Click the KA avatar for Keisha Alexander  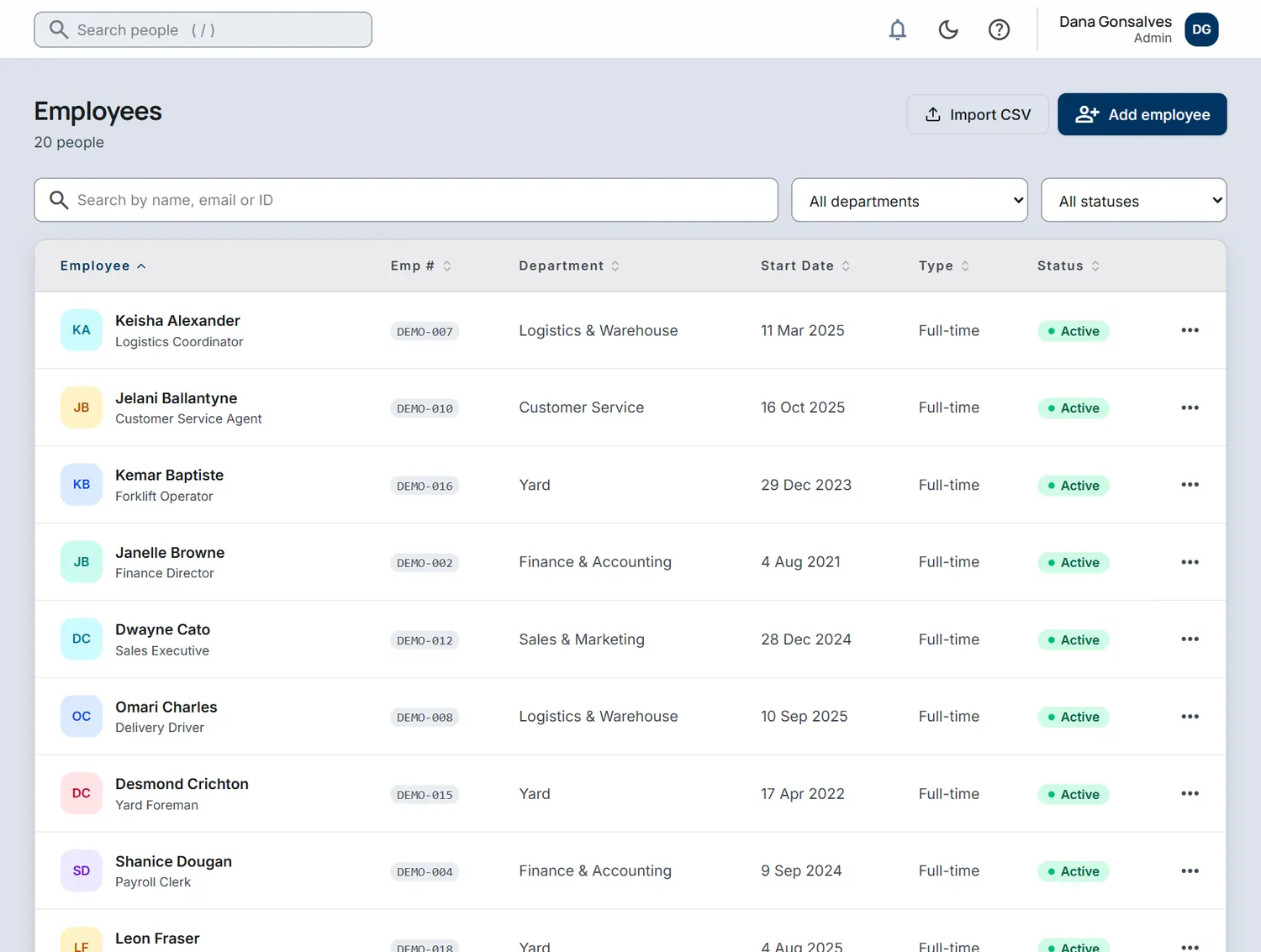pyautogui.click(x=82, y=330)
